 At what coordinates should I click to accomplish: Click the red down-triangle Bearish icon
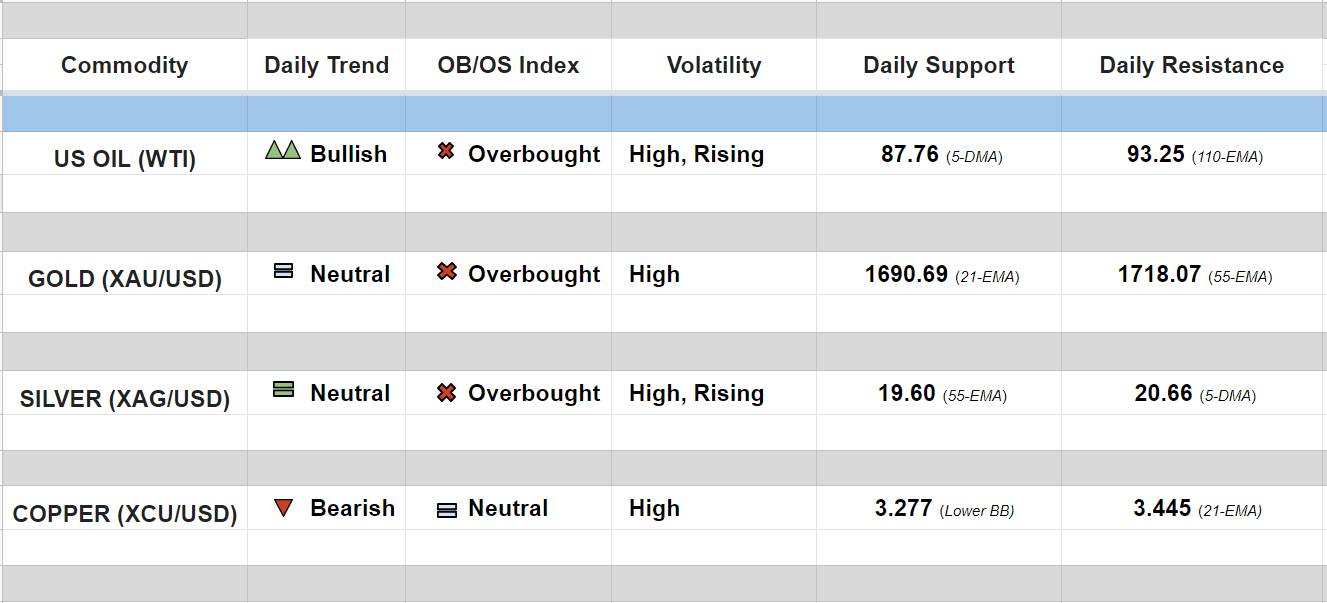coord(283,508)
